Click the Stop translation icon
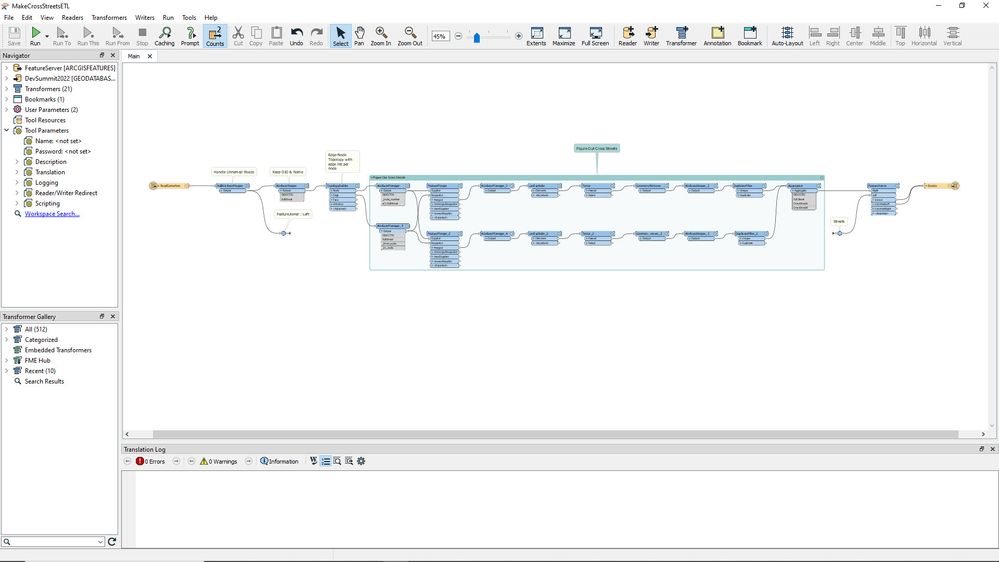 click(x=142, y=36)
